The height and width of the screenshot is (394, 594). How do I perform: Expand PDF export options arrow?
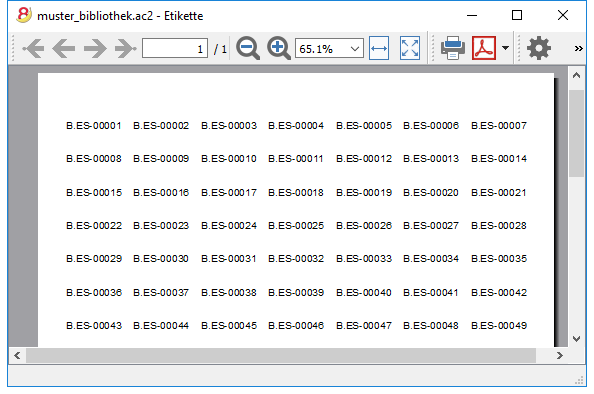pyautogui.click(x=505, y=48)
